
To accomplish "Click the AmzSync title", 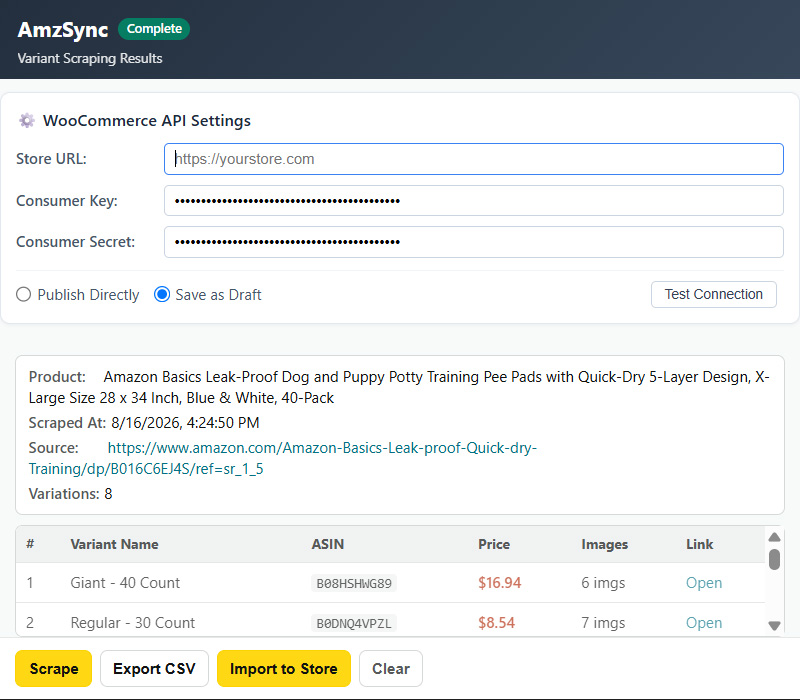I will (63, 30).
